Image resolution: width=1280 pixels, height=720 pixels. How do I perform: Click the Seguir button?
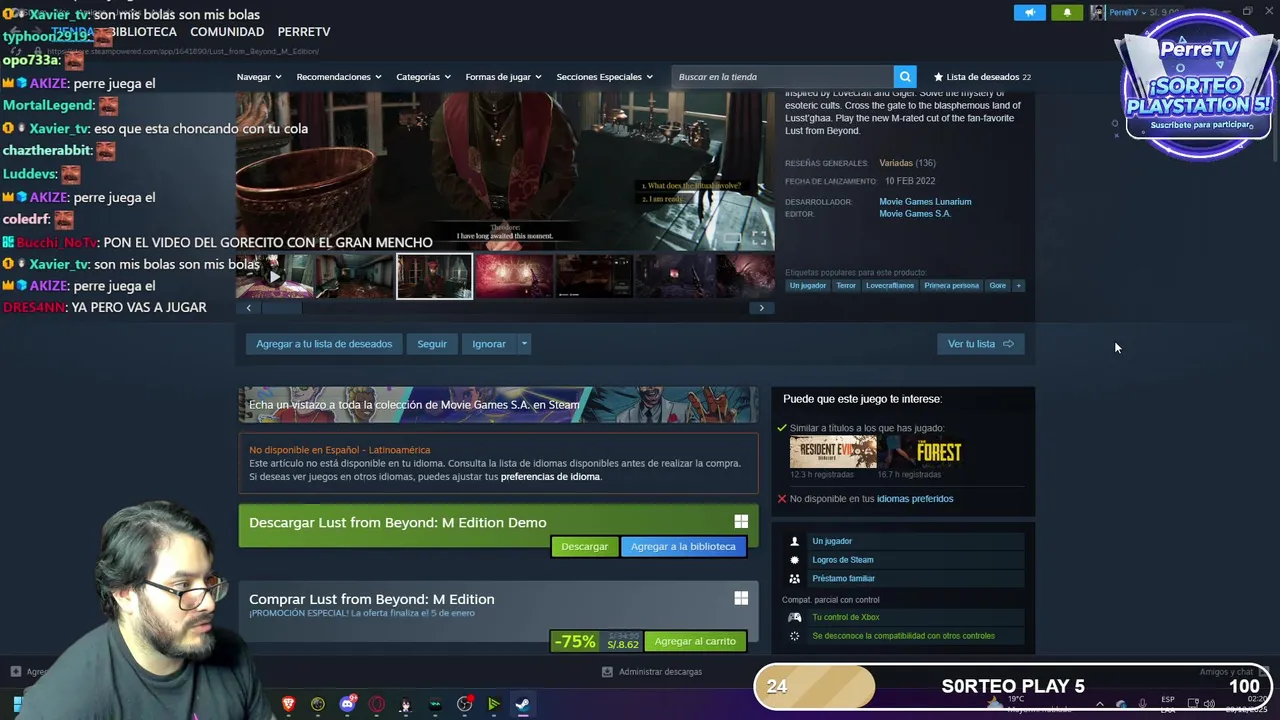point(432,344)
